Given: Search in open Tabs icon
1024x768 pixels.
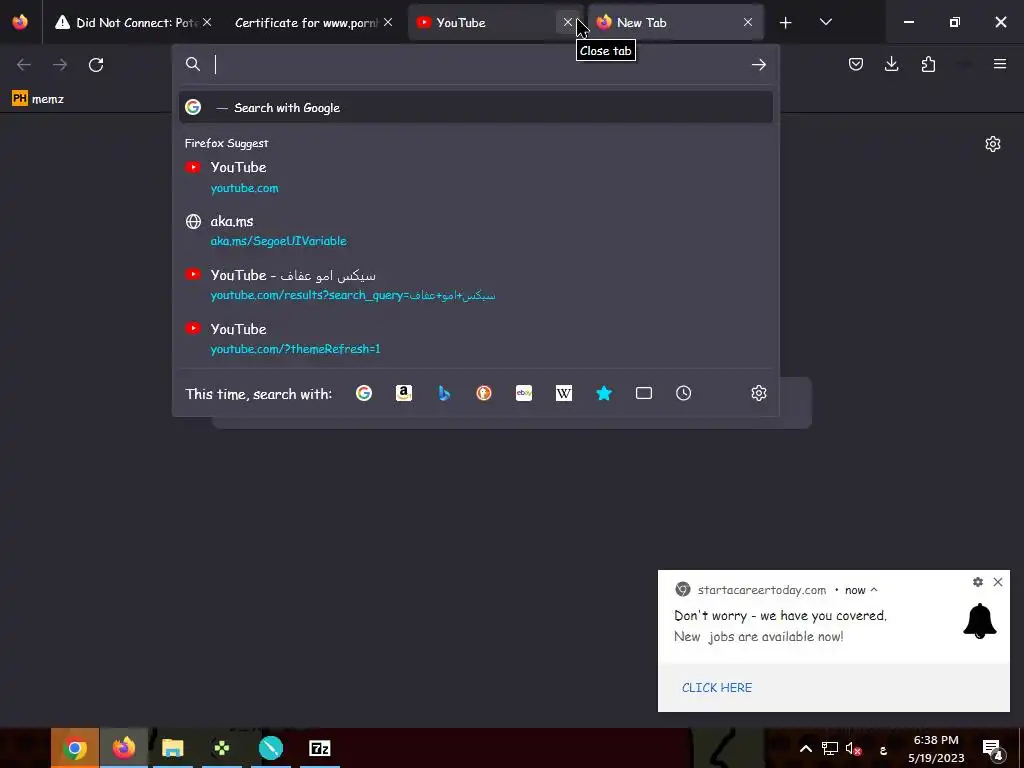Looking at the screenshot, I should (644, 393).
